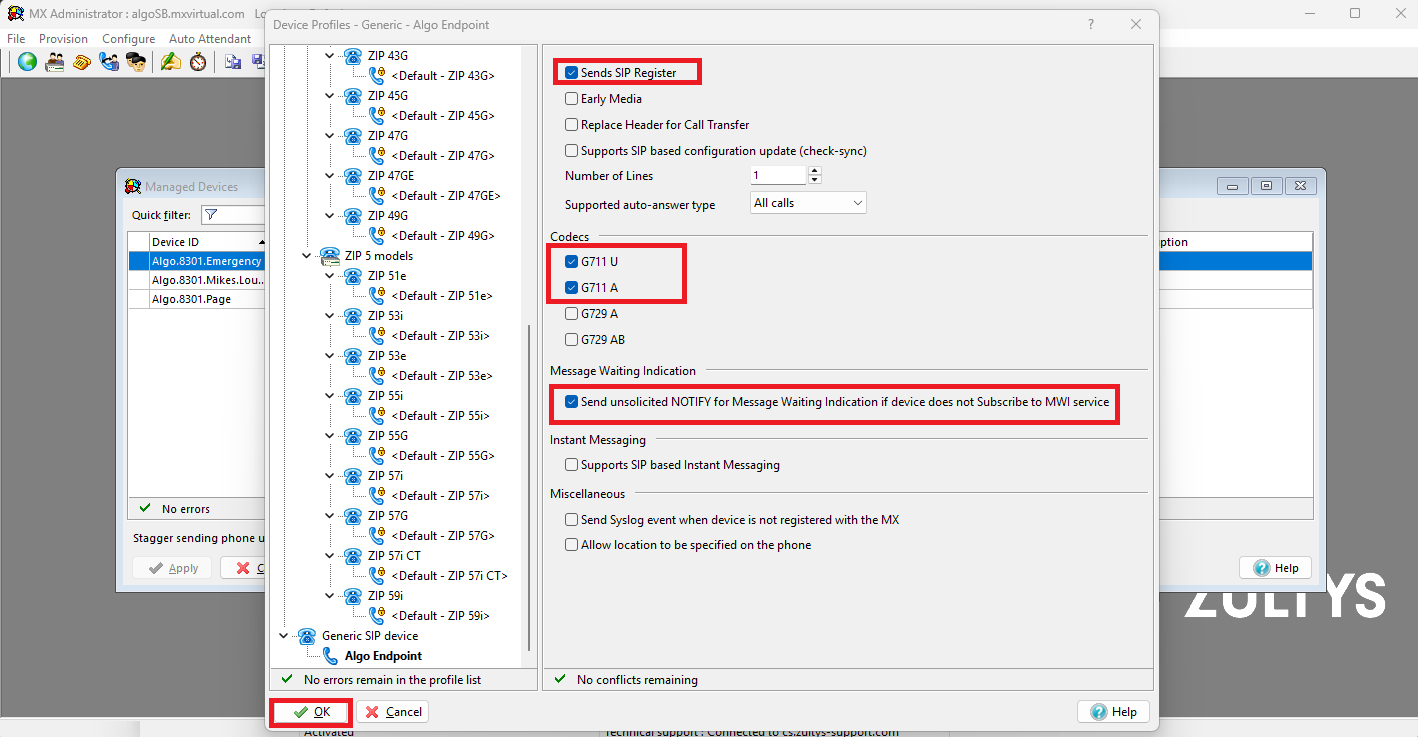Viewport: 1418px width, 737px height.
Task: Uncheck the G711 A codec
Action: coord(571,288)
